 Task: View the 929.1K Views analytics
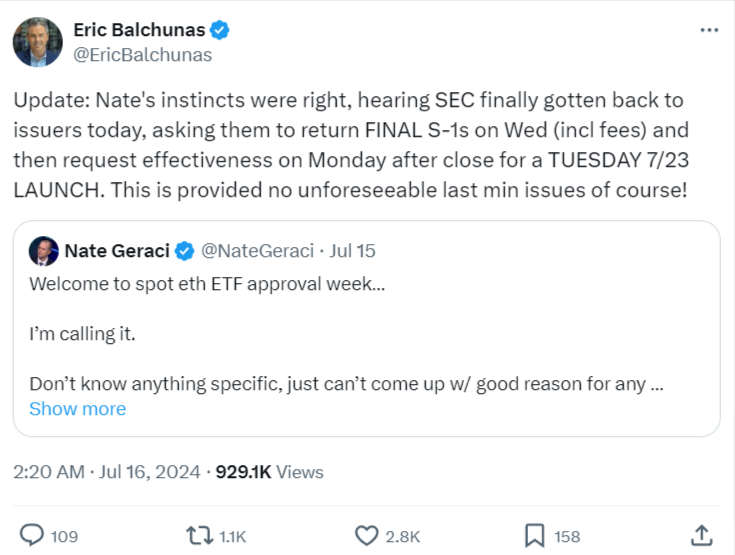(x=270, y=472)
